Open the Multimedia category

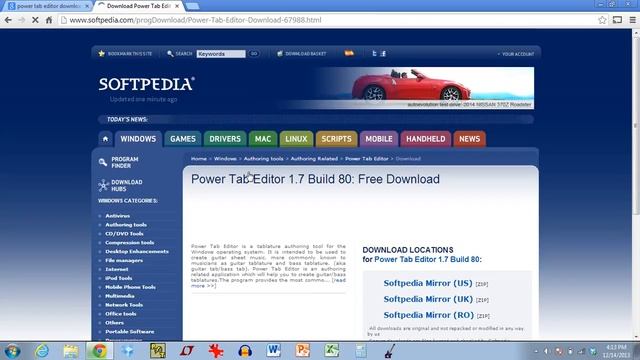point(120,296)
